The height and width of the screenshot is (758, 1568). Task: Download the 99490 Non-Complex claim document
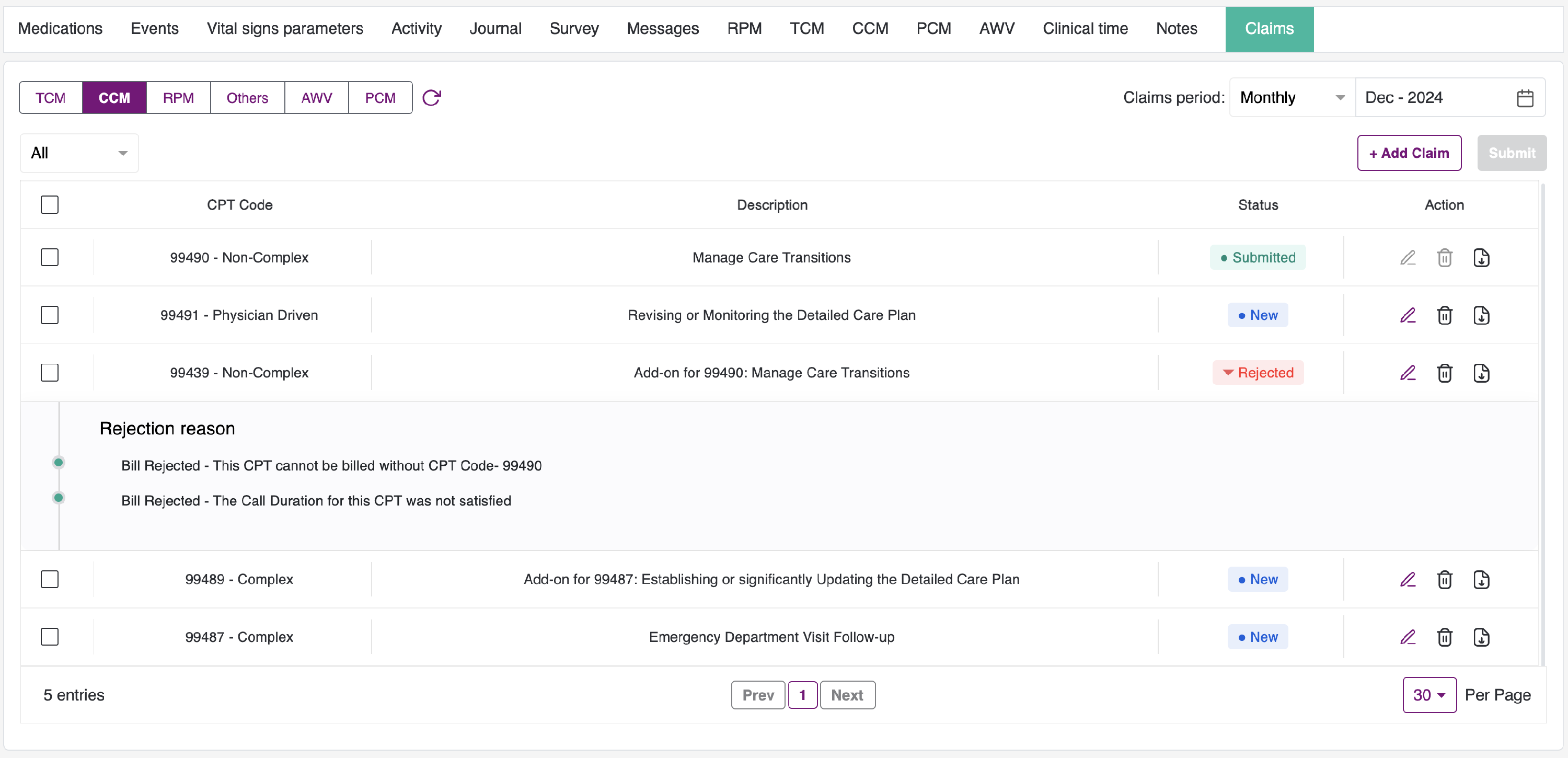pos(1481,258)
